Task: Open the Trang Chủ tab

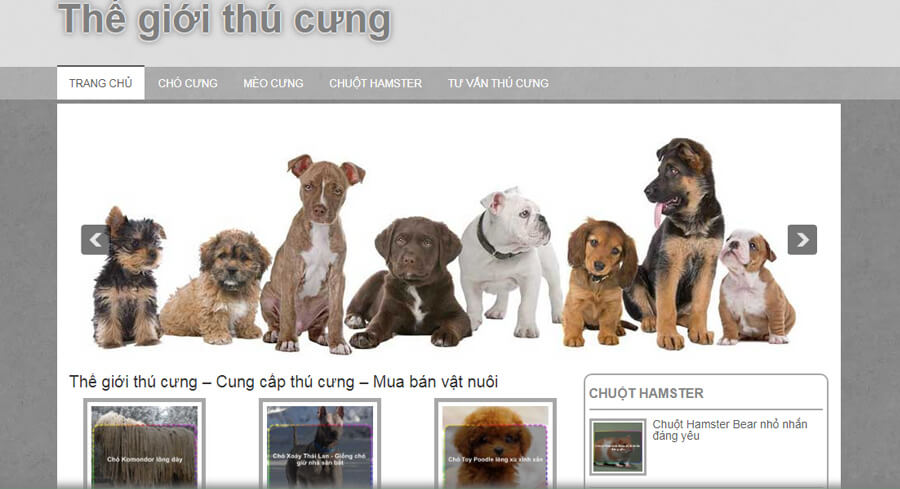Action: point(100,83)
